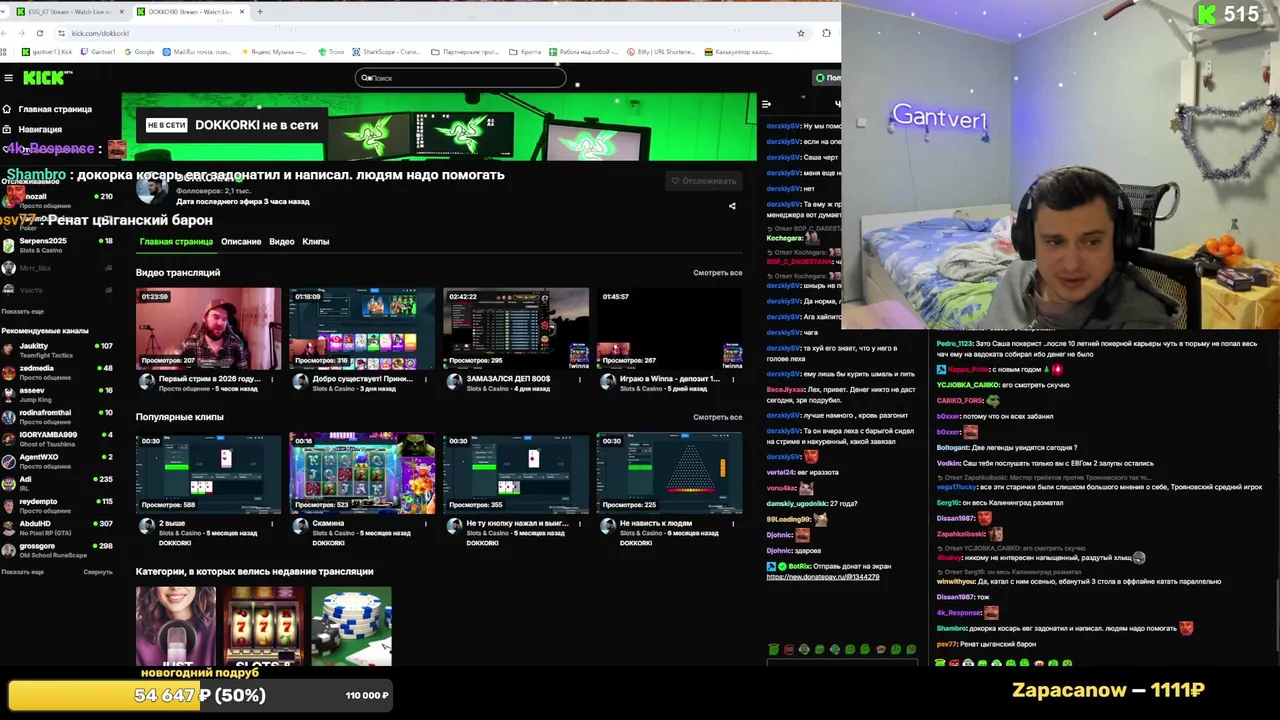Open options dots for 'Не нависть к людям' clip

[734, 523]
